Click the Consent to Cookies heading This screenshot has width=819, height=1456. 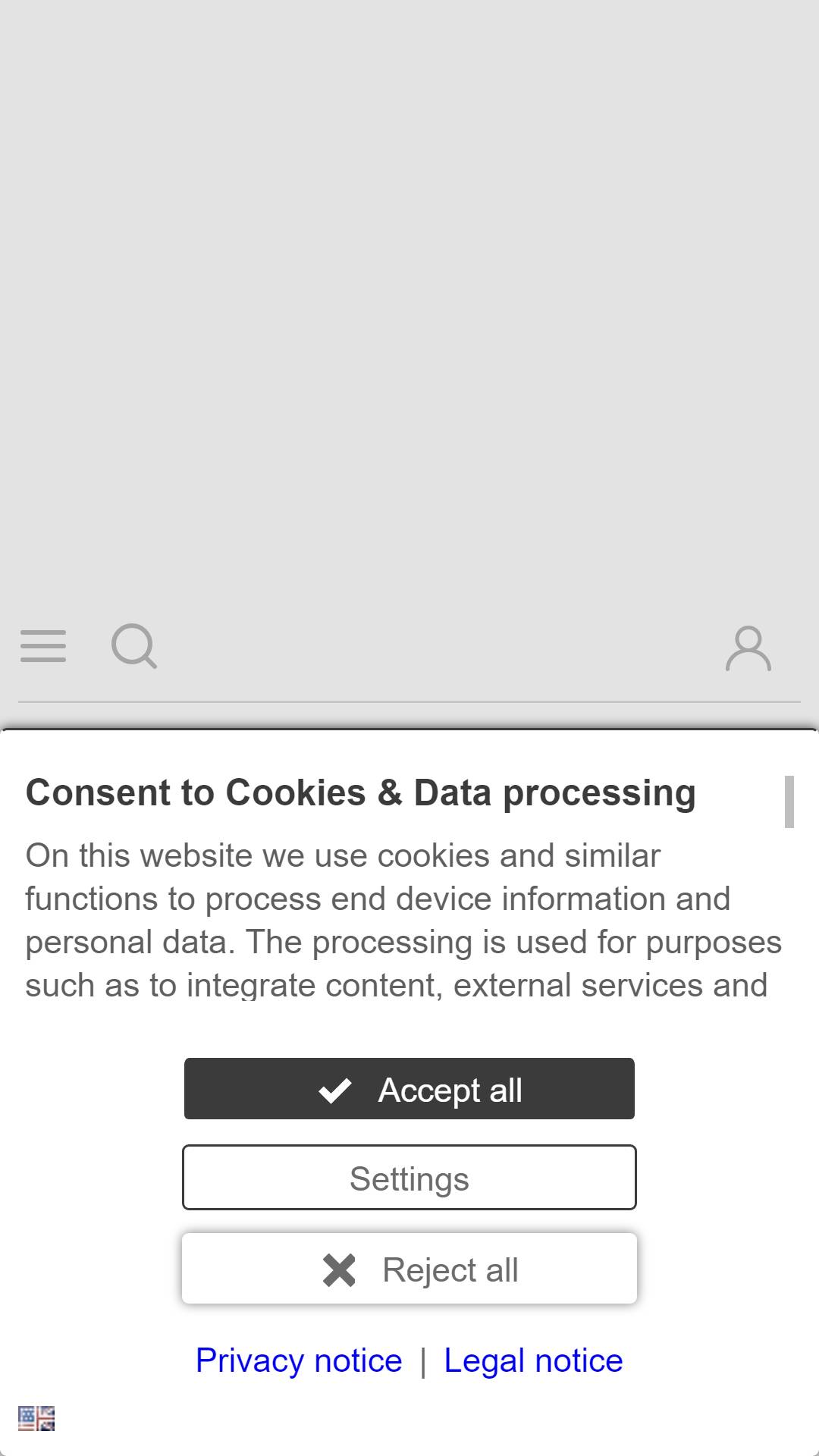[x=361, y=793]
